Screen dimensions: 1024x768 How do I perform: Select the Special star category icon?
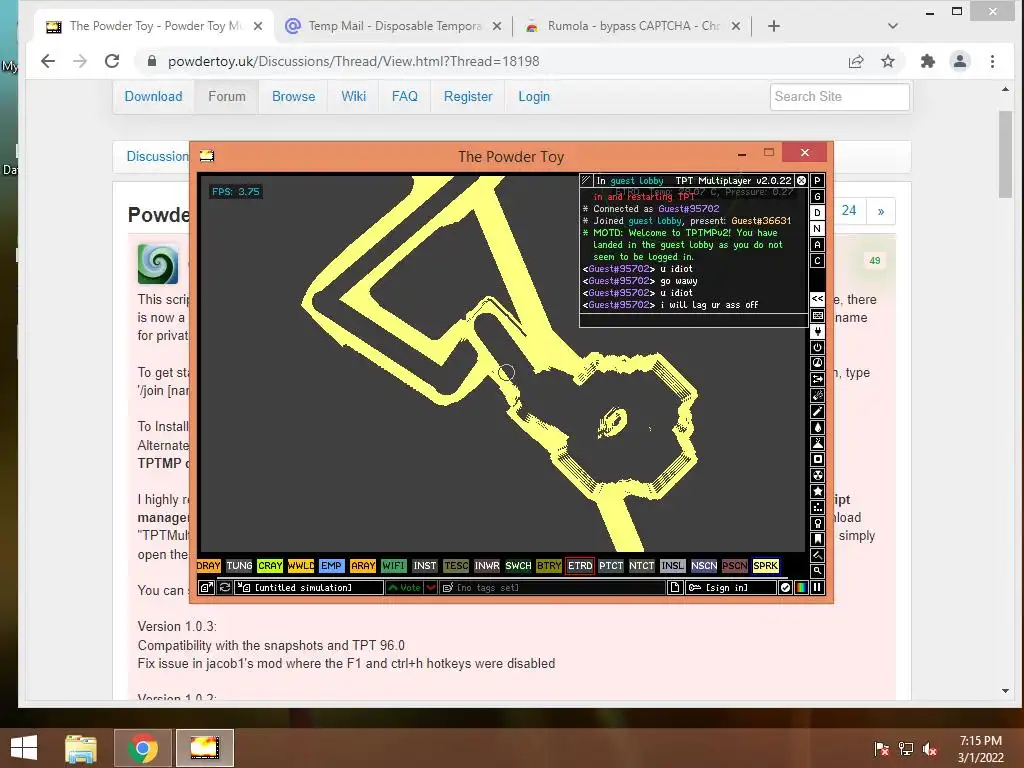pyautogui.click(x=817, y=491)
